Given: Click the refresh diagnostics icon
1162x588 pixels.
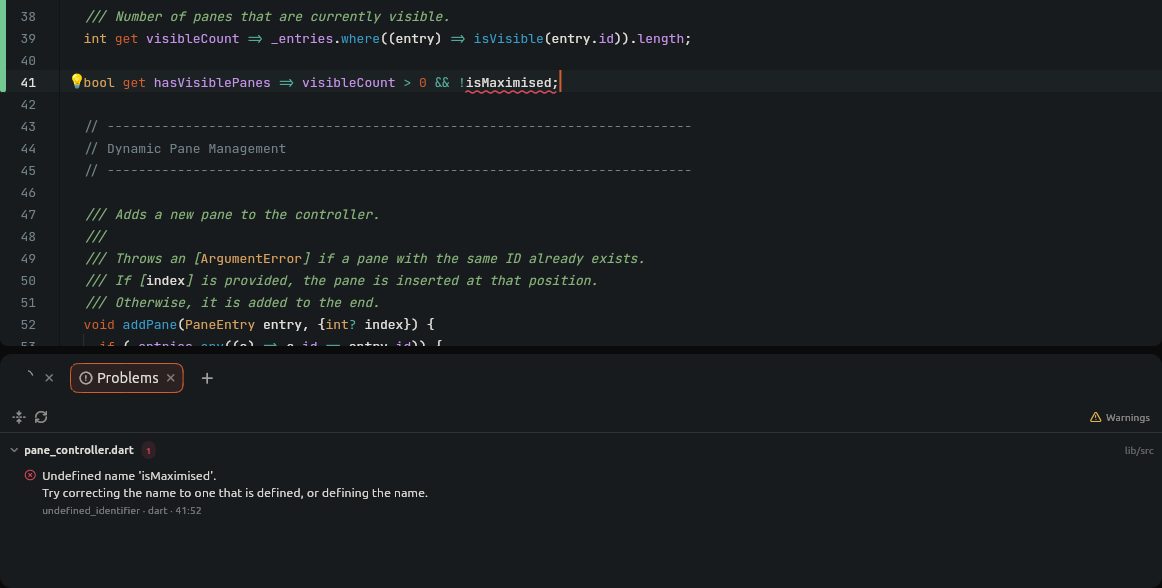Looking at the screenshot, I should point(42,417).
